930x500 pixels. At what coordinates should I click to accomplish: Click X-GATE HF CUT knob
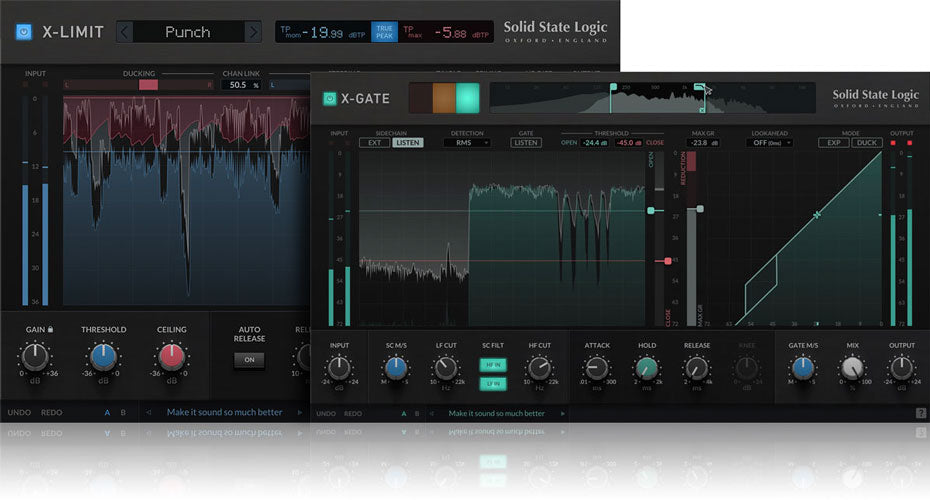pyautogui.click(x=539, y=368)
